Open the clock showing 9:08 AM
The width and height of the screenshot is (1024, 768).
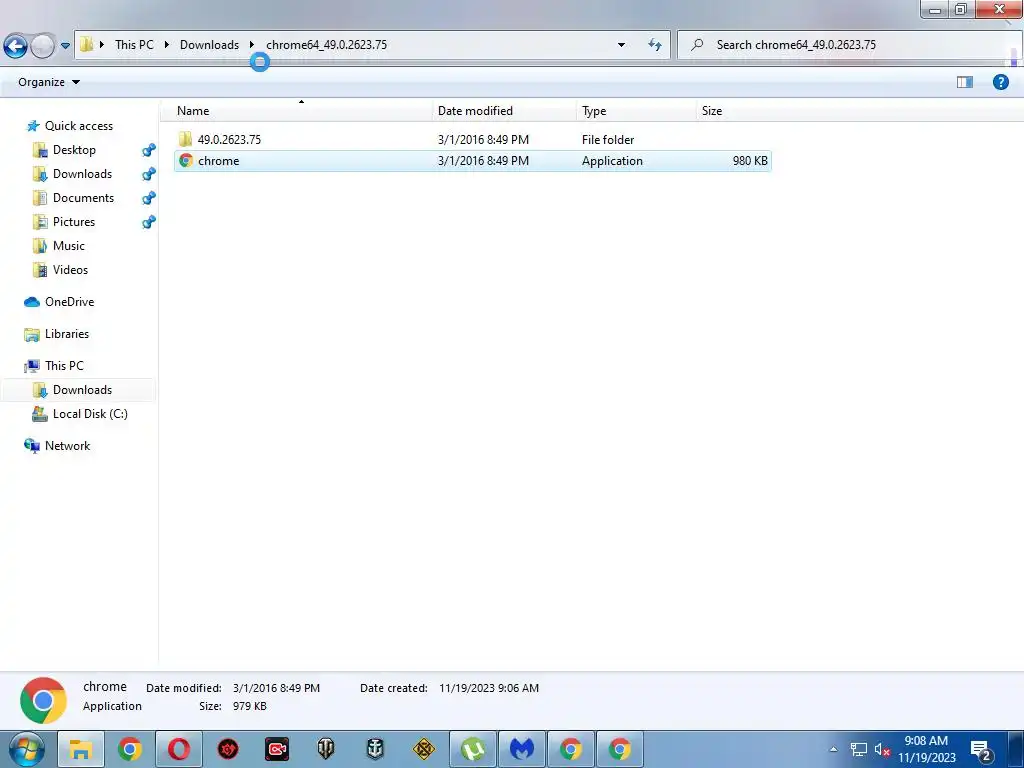pos(926,749)
